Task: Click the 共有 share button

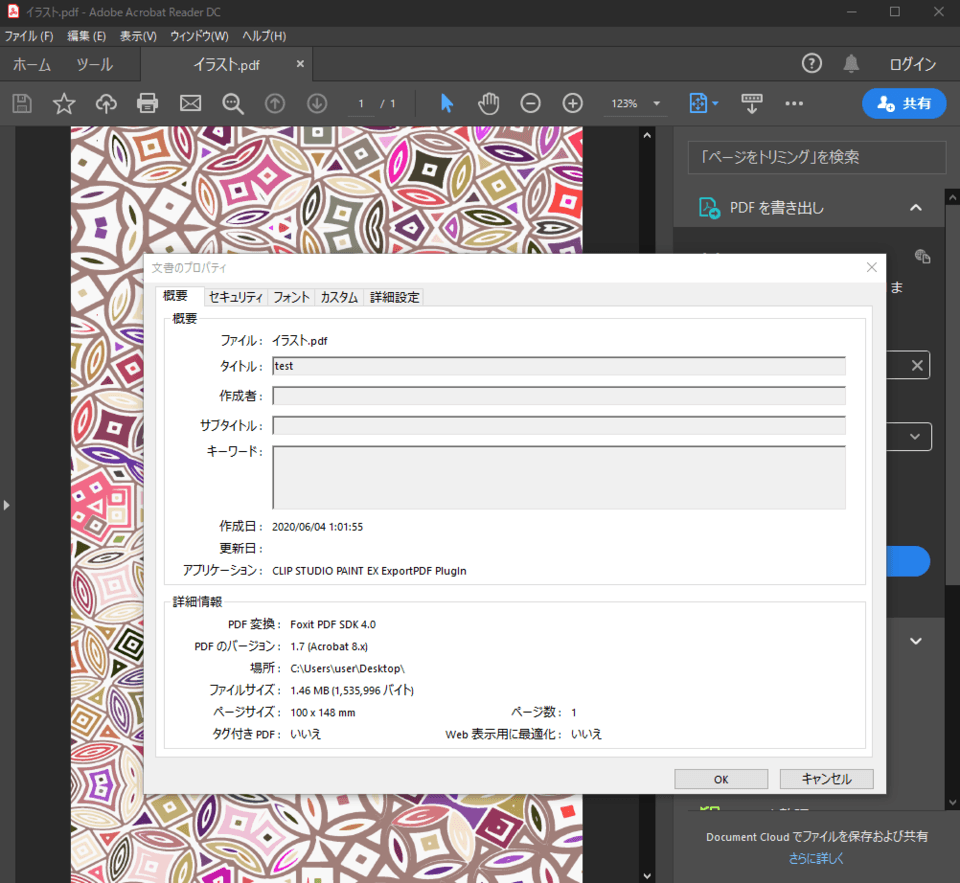Action: [x=904, y=103]
